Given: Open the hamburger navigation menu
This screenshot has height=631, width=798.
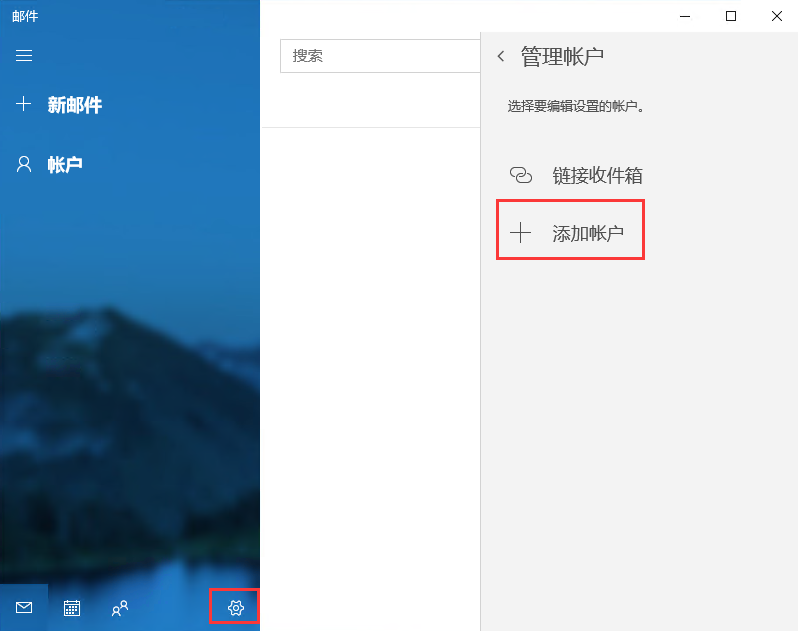Looking at the screenshot, I should 24,55.
